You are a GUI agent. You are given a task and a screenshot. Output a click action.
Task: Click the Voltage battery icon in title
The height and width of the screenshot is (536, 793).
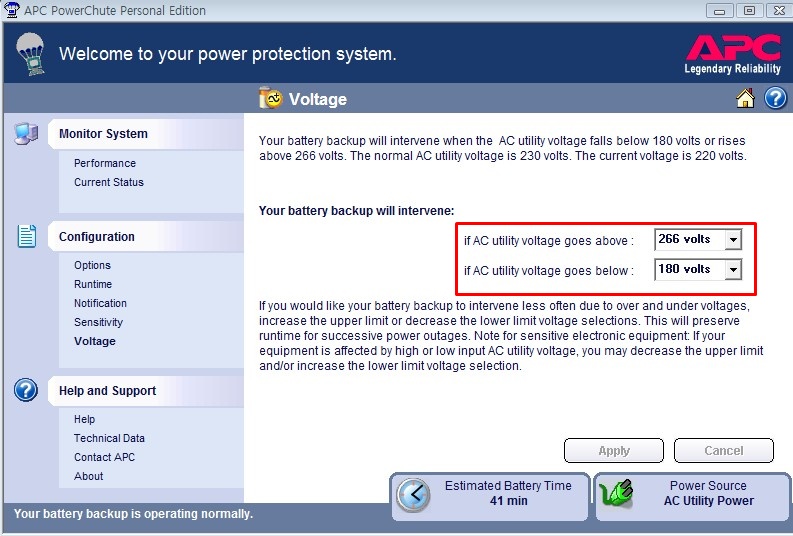[270, 98]
